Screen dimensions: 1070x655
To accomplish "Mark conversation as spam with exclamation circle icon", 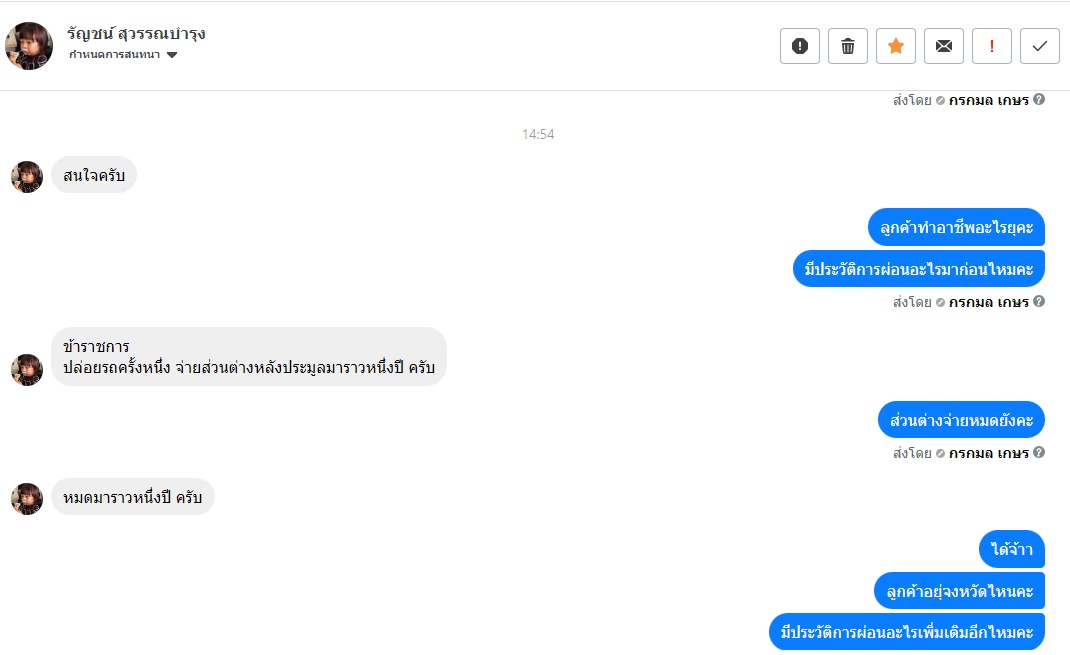I will click(800, 46).
